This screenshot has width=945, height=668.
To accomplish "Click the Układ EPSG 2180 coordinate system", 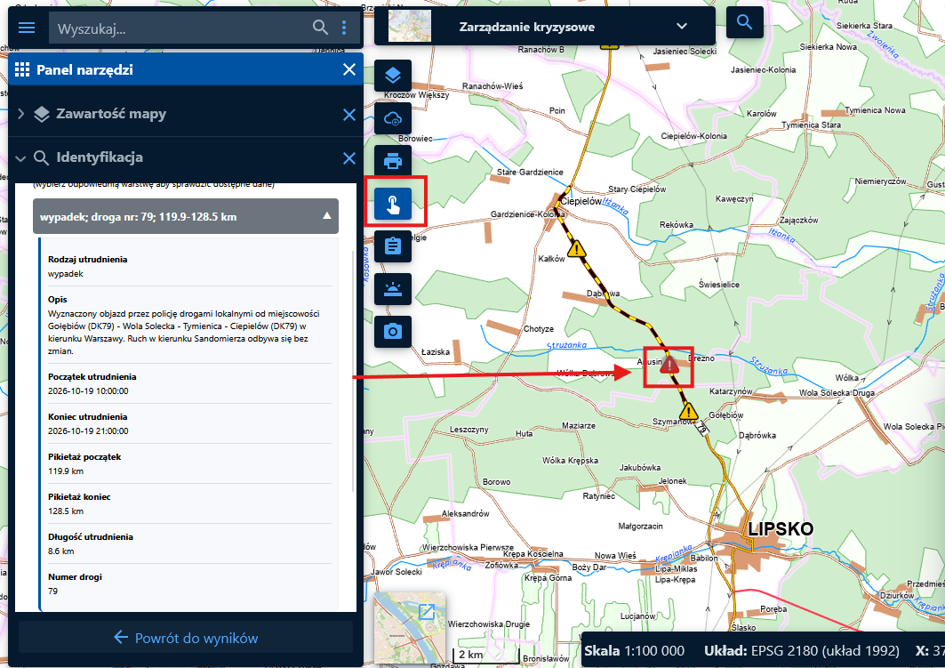I will [x=802, y=651].
